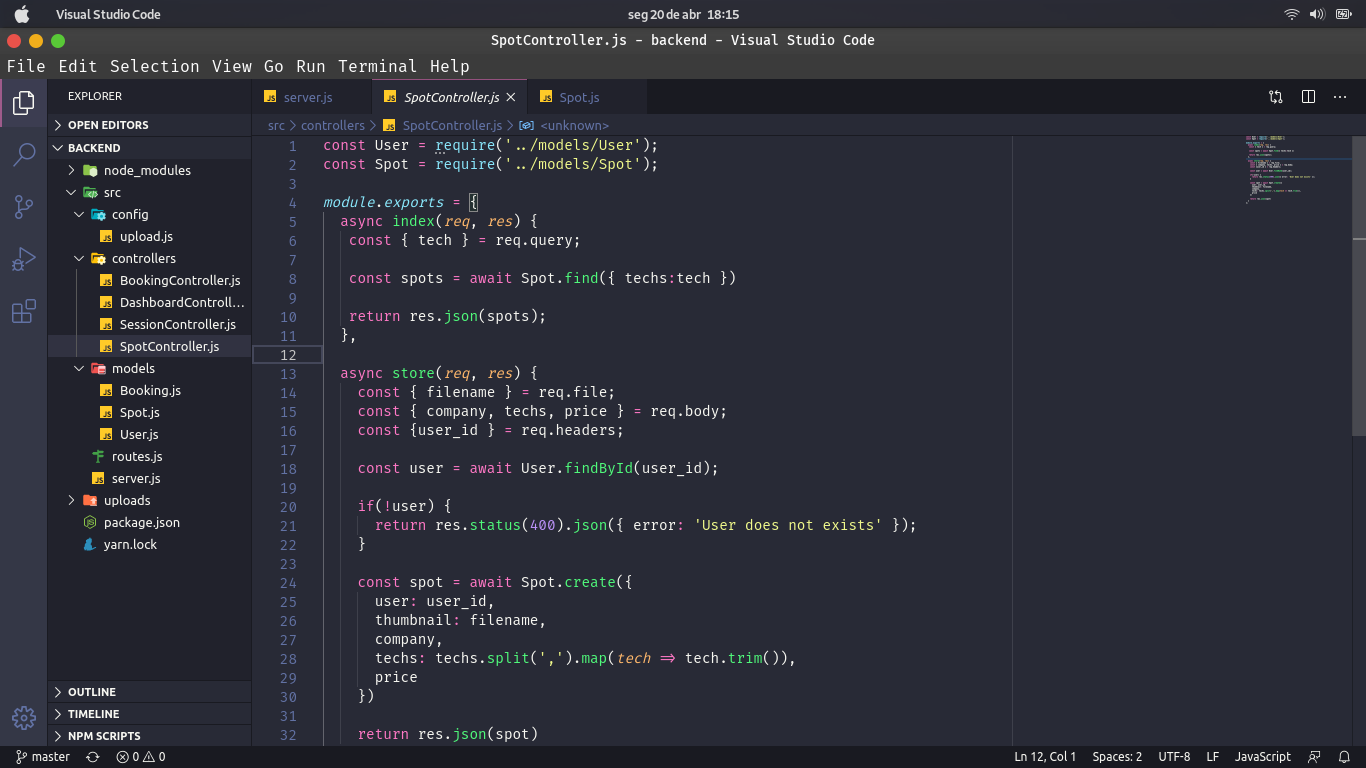This screenshot has width=1366, height=768.
Task: Click the Wi-Fi icon in system bar
Action: 1291,14
